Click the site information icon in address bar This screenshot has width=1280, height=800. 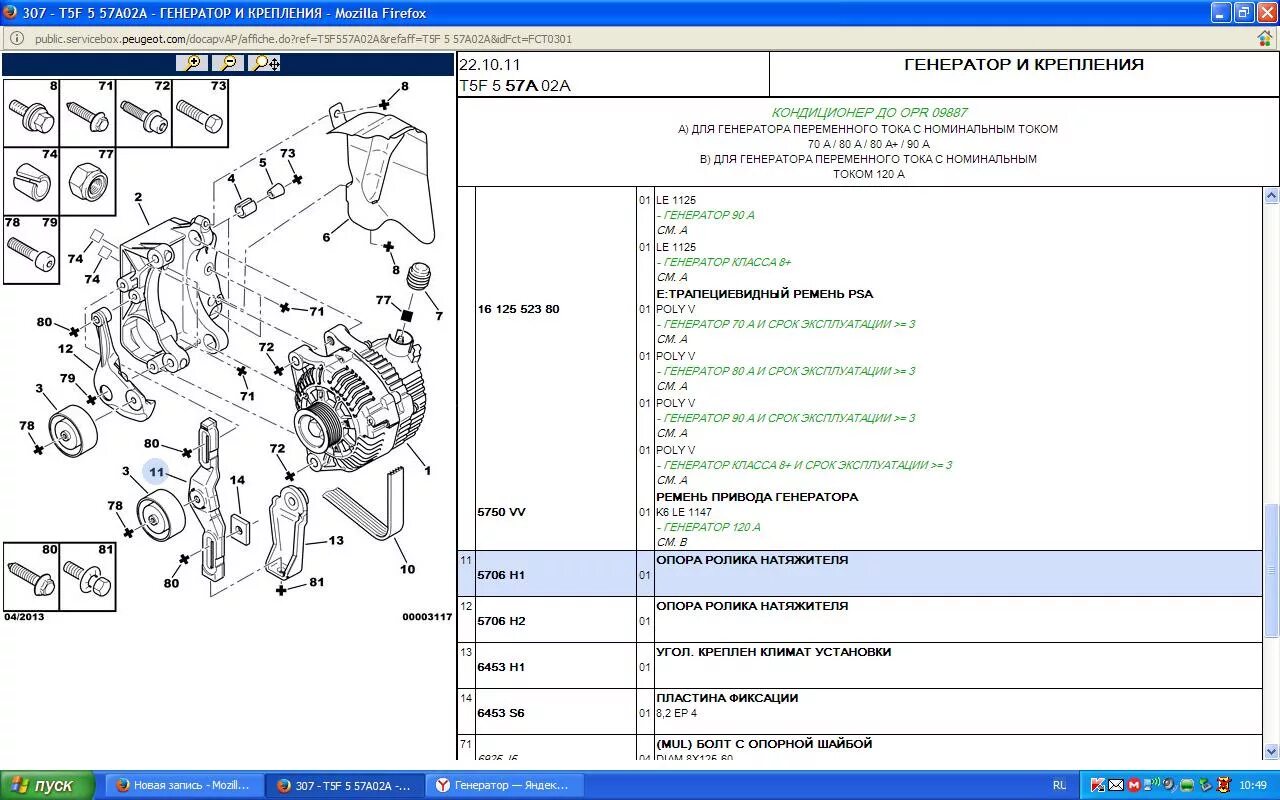[x=17, y=39]
